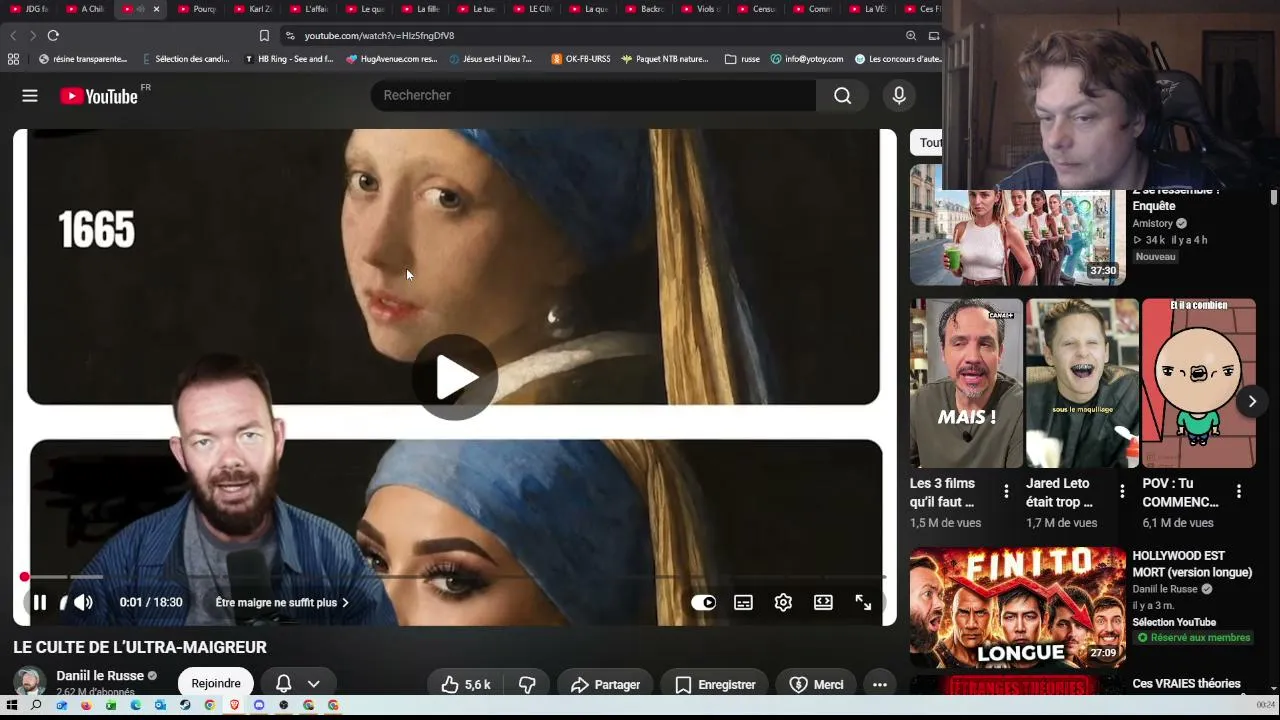Image resolution: width=1280 pixels, height=720 pixels.
Task: Open the Windows Start menu
Action: pos(13,705)
